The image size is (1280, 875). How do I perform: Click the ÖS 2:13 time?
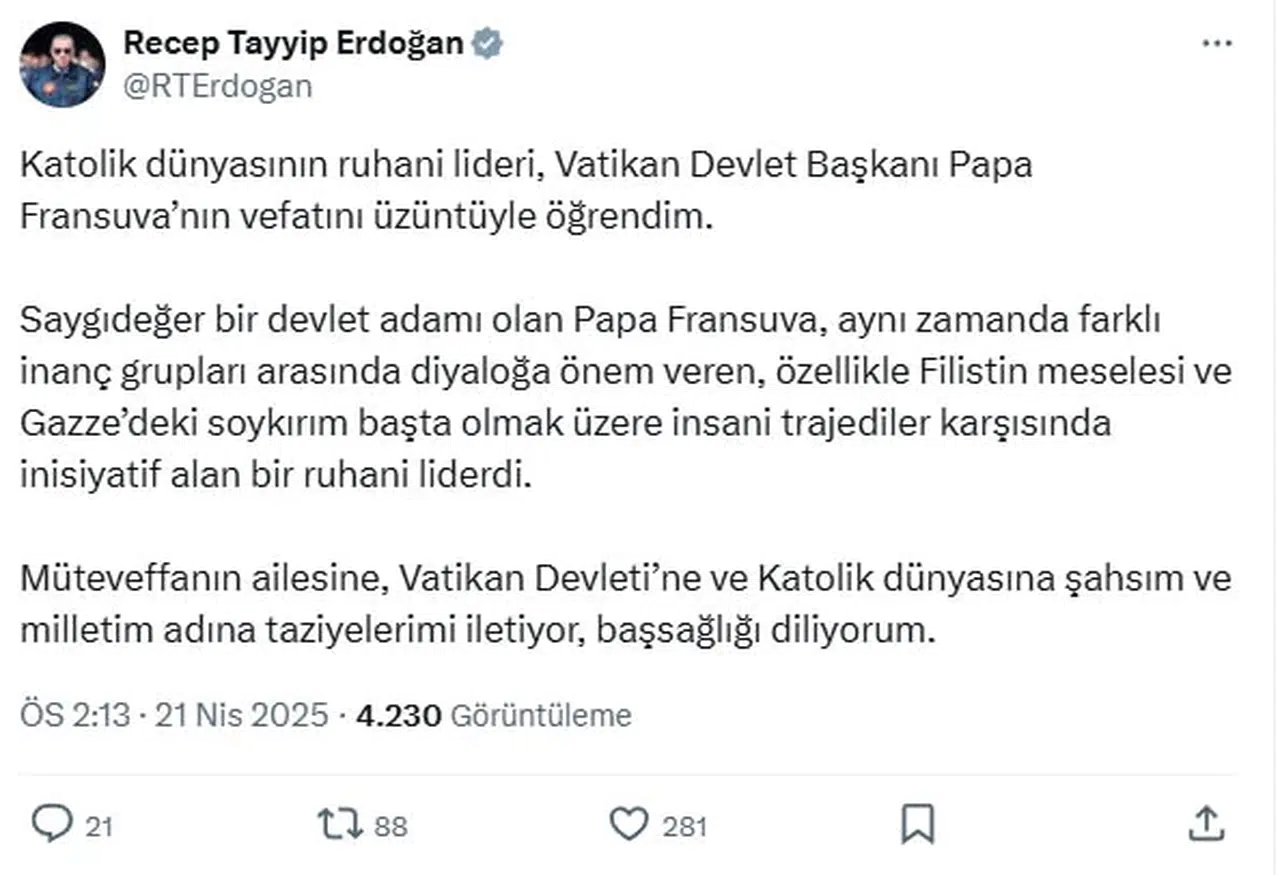pos(75,716)
